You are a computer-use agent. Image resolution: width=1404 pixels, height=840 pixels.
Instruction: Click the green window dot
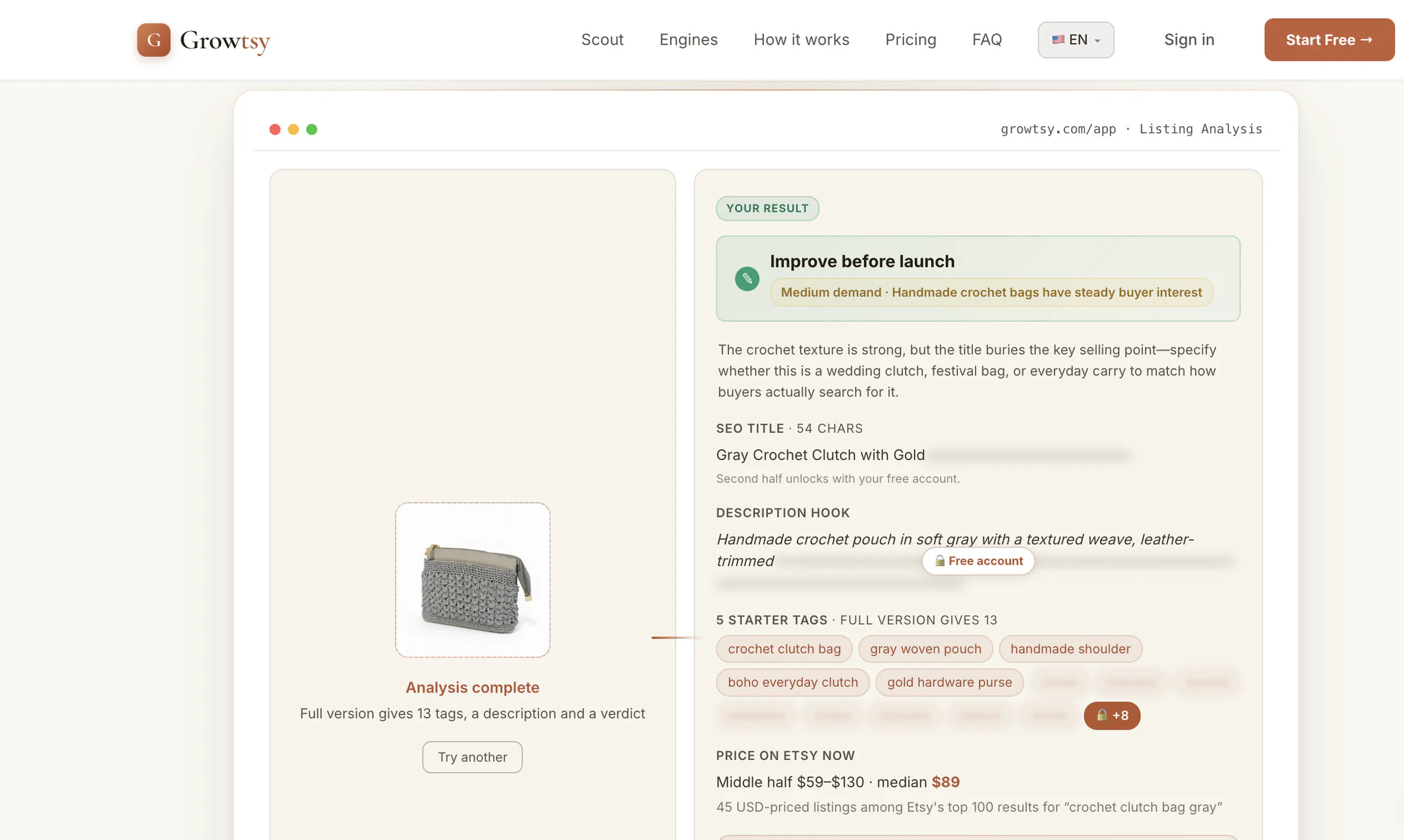pyautogui.click(x=311, y=129)
